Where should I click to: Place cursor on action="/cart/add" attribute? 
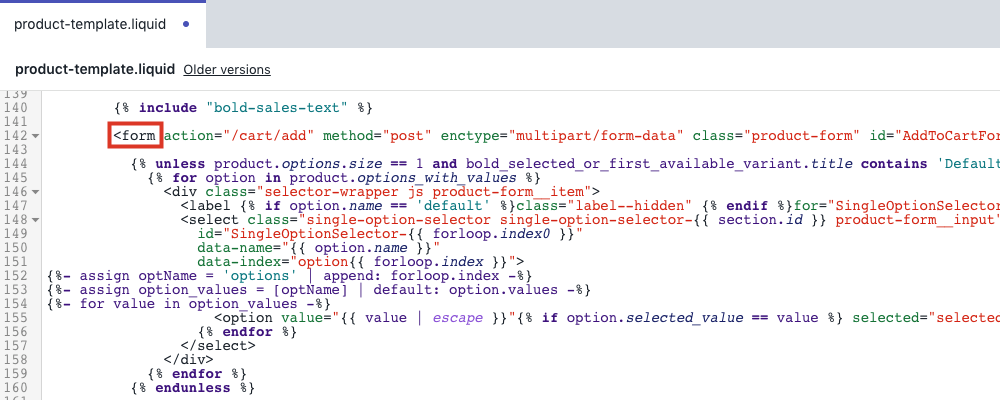[240, 136]
